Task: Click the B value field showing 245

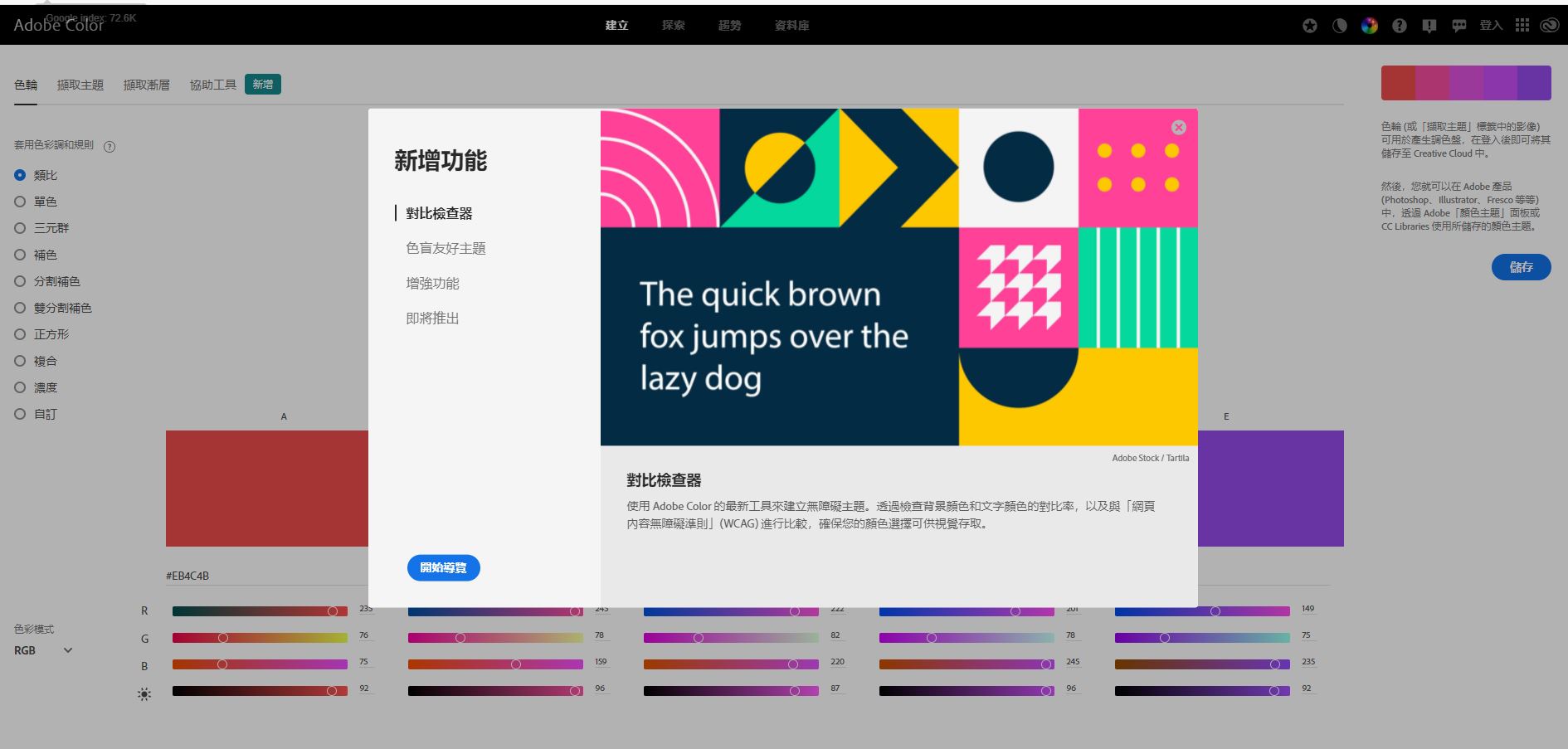Action: [1074, 662]
